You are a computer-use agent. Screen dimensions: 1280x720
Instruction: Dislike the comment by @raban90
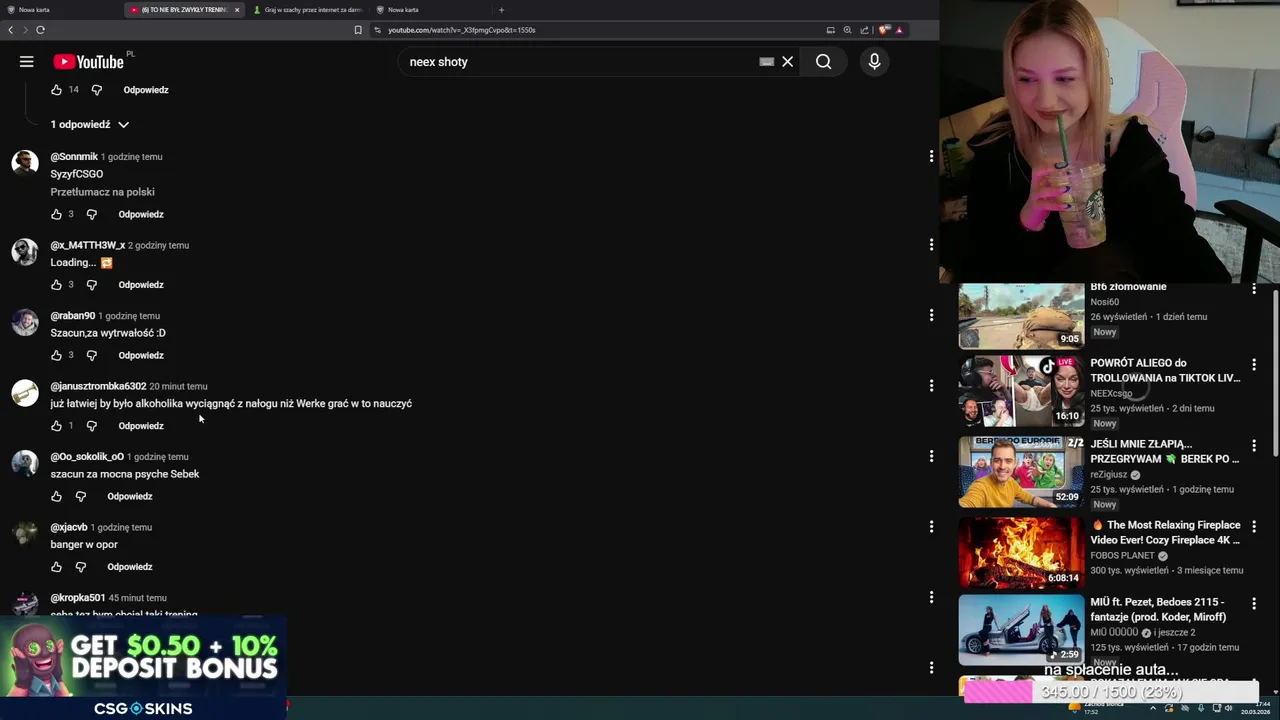tap(91, 355)
